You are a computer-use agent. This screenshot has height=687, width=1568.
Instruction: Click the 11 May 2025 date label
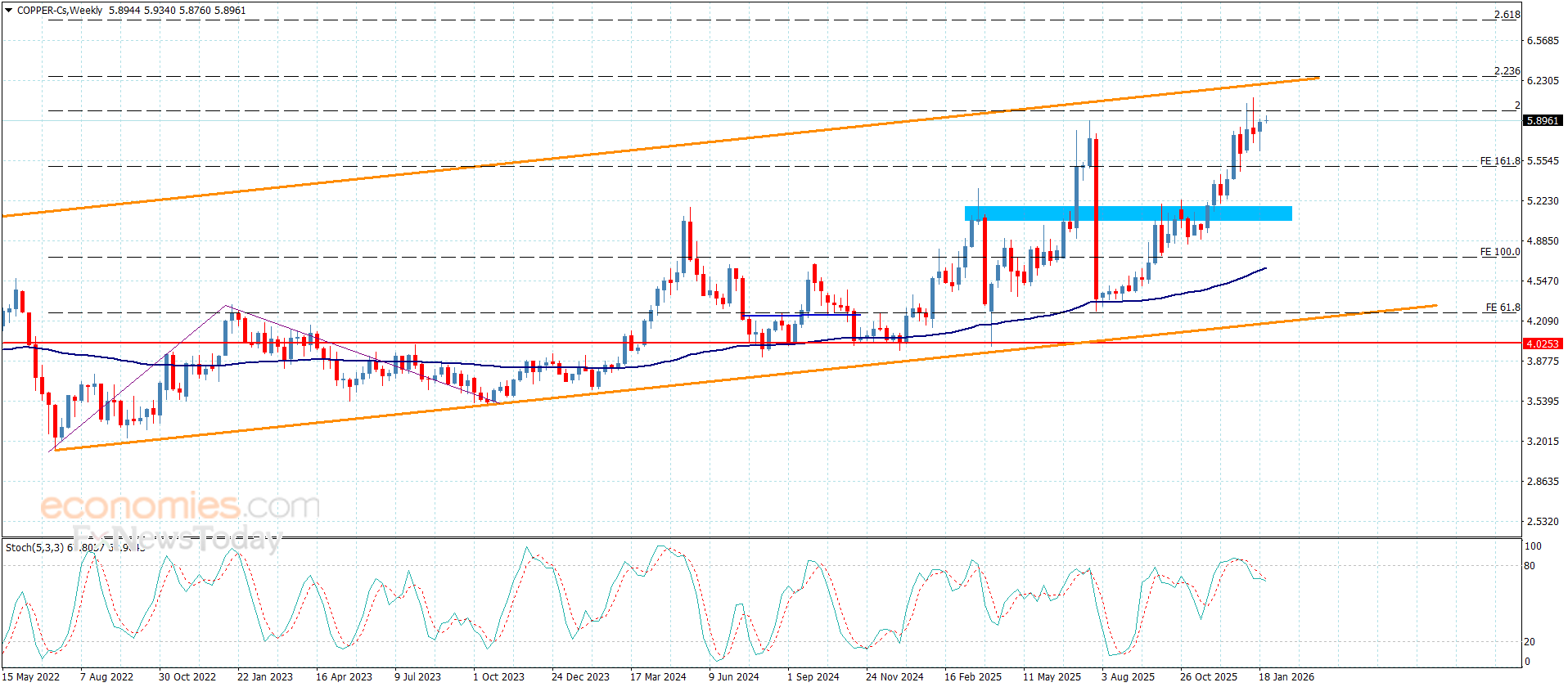1052,676
